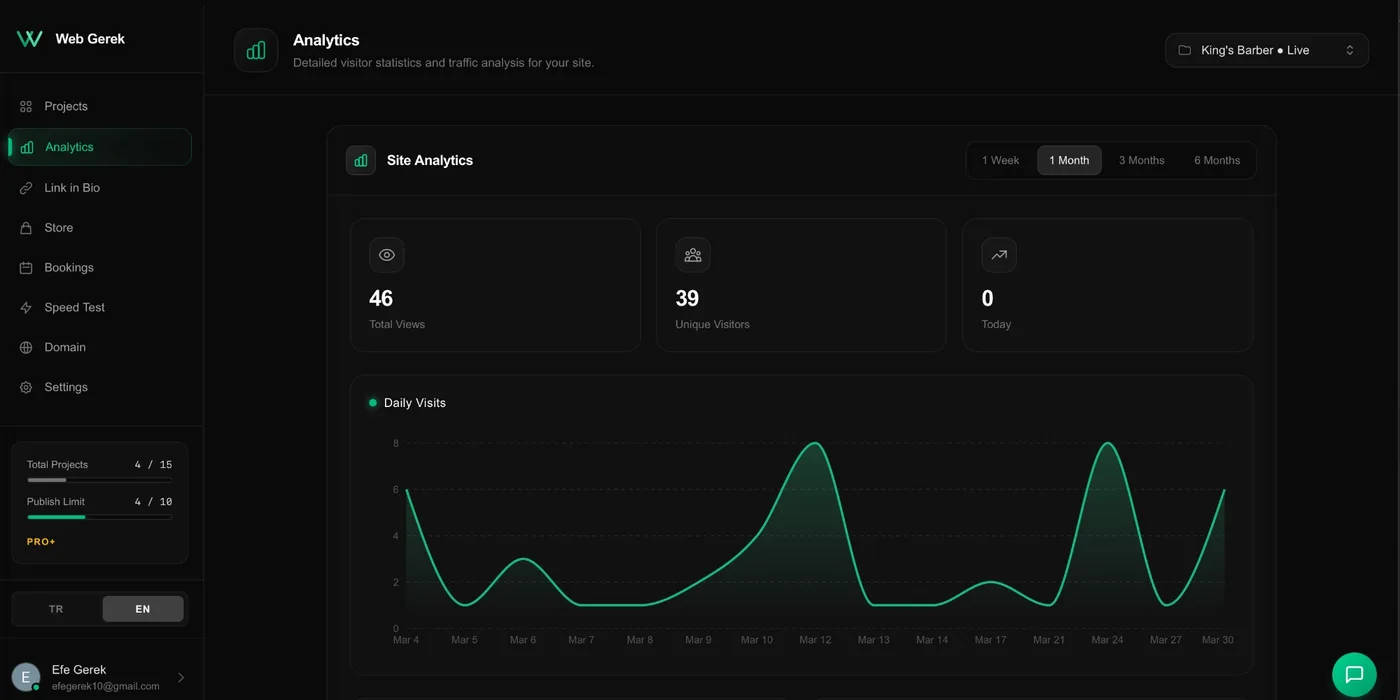Expand the Efe Gerek account chevron
Screen dimensions: 1400x700
click(x=181, y=676)
